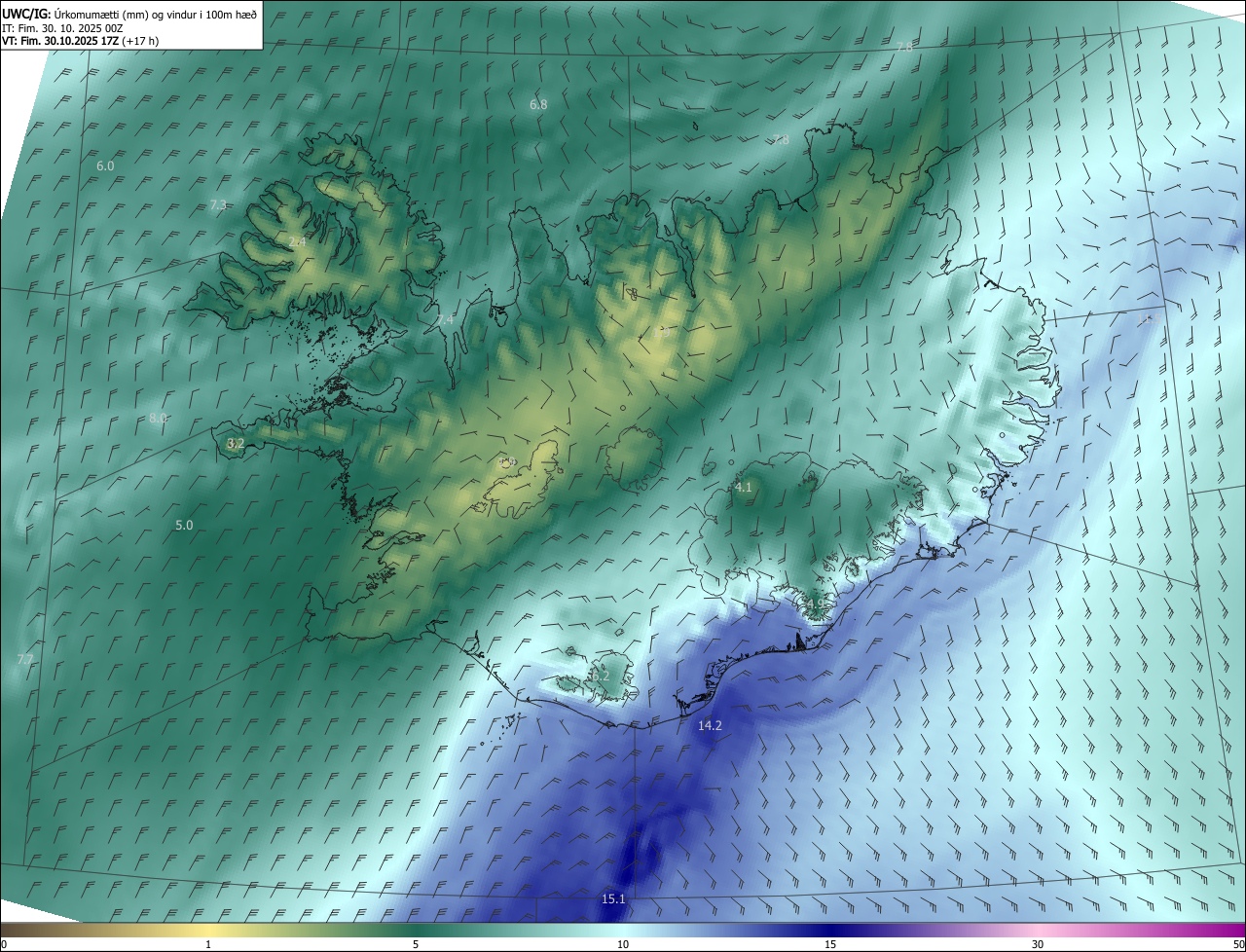
Task: Click the 0 tick on color scale
Action: coord(4,944)
